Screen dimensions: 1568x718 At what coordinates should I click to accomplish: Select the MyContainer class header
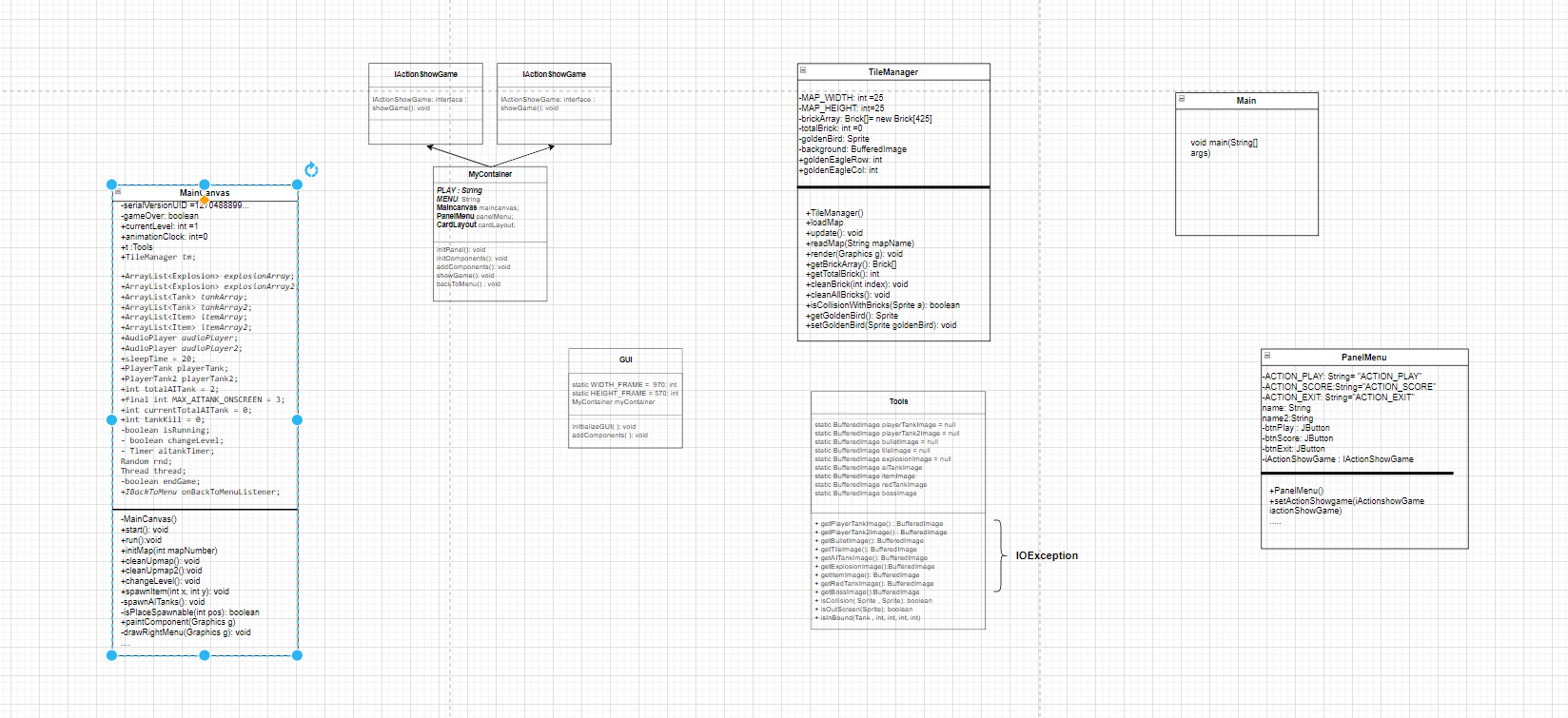tap(490, 174)
